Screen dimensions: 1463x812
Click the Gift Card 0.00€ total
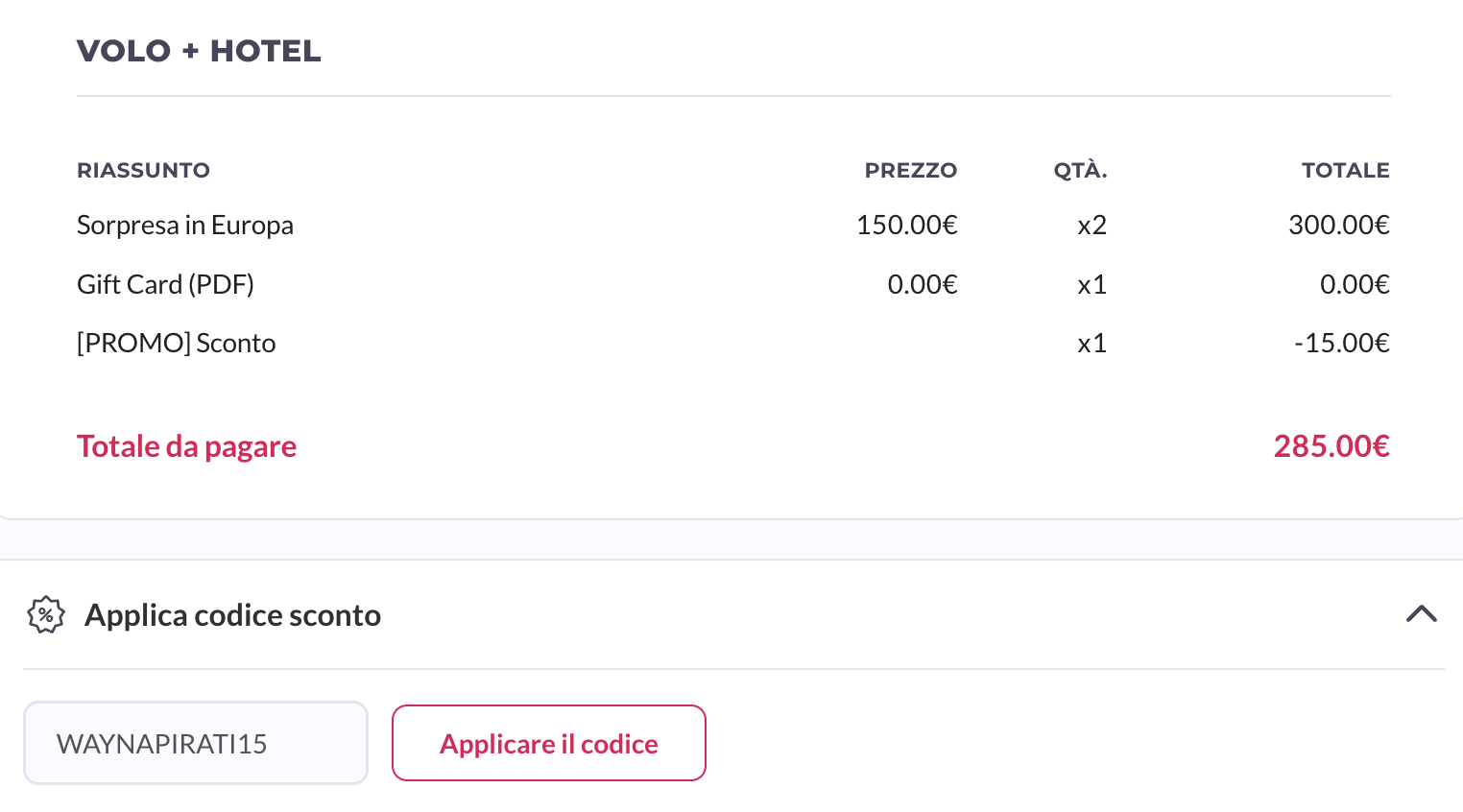pyautogui.click(x=1354, y=285)
